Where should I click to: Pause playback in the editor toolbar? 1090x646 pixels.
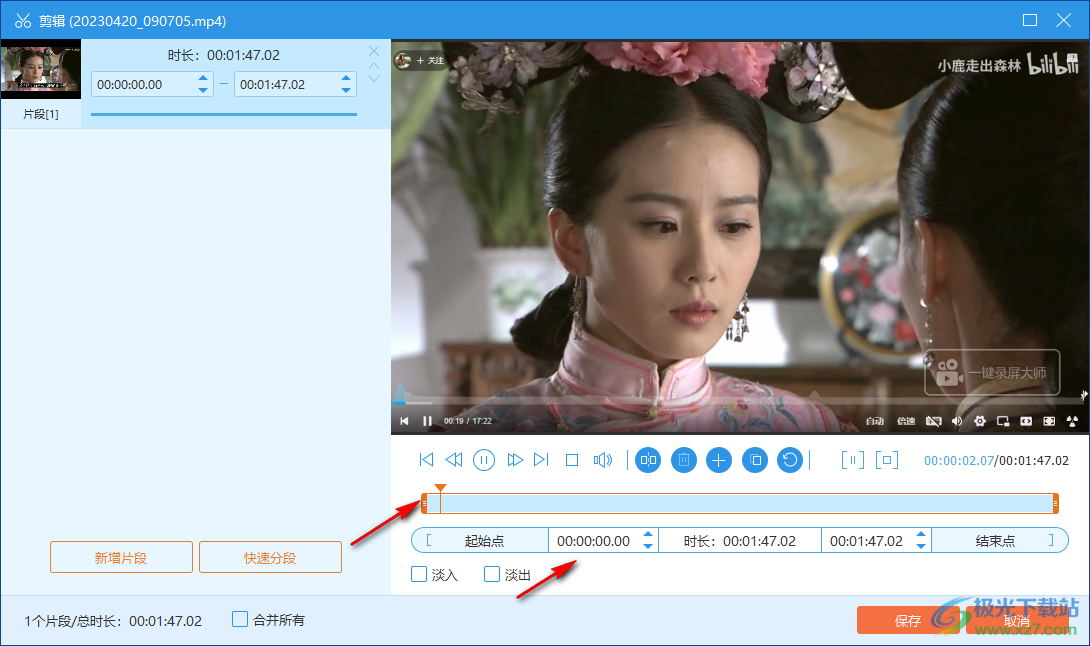coord(484,460)
